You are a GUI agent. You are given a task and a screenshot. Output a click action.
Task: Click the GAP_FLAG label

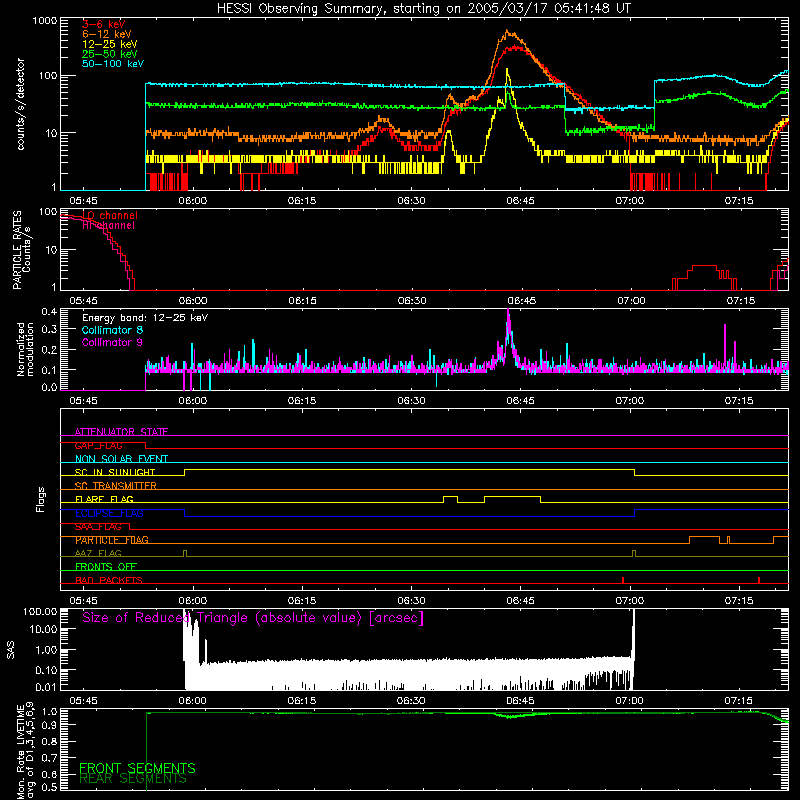pos(98,445)
